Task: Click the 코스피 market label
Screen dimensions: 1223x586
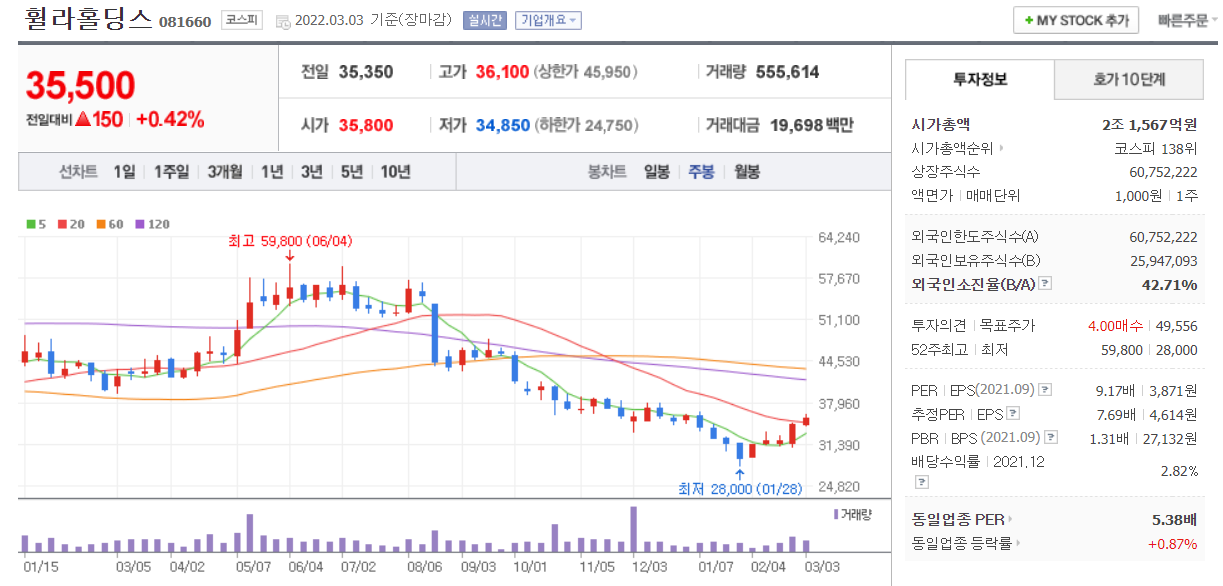Action: coord(242,20)
